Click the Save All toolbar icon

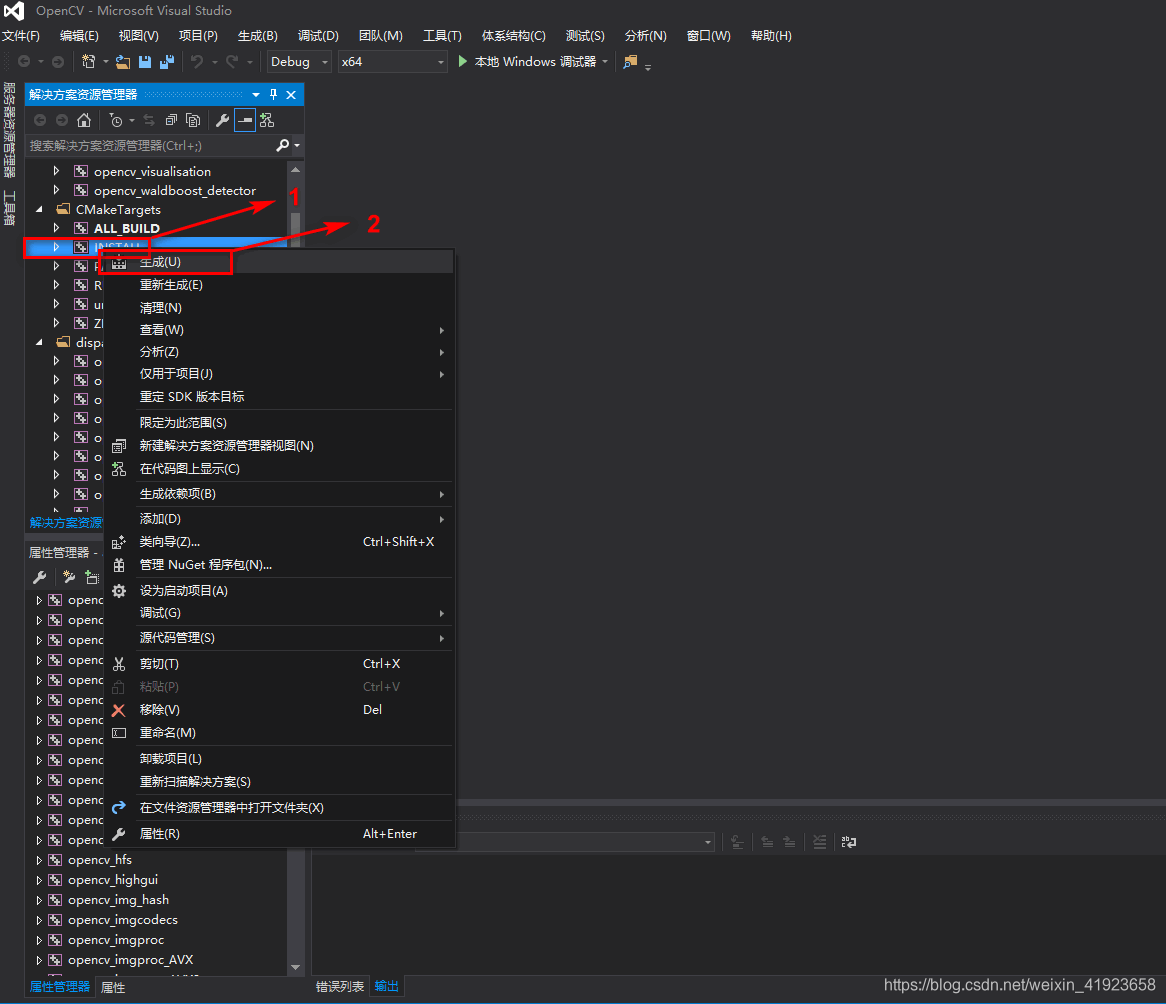tap(167, 62)
